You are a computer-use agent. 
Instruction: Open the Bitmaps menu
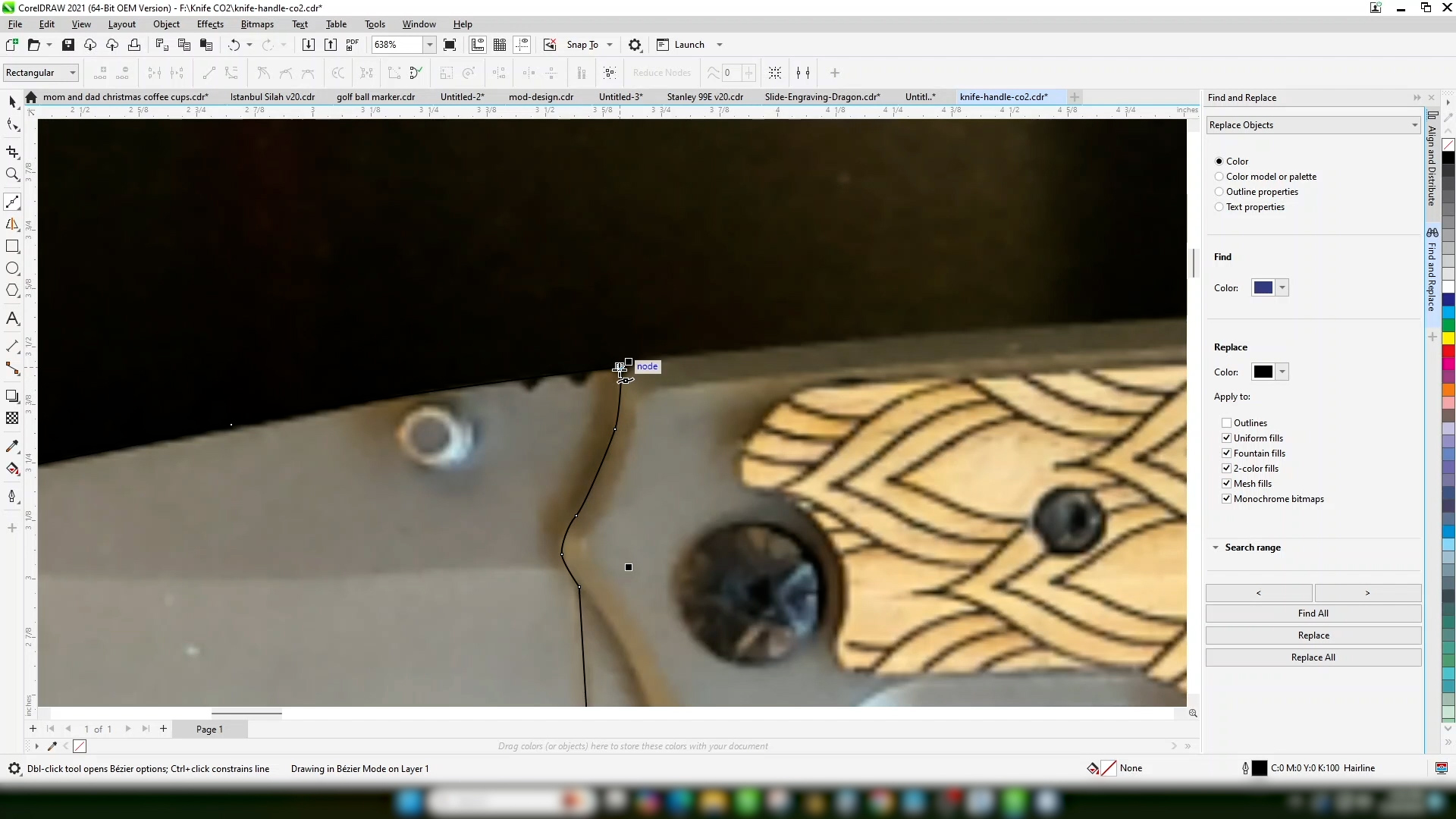[257, 24]
